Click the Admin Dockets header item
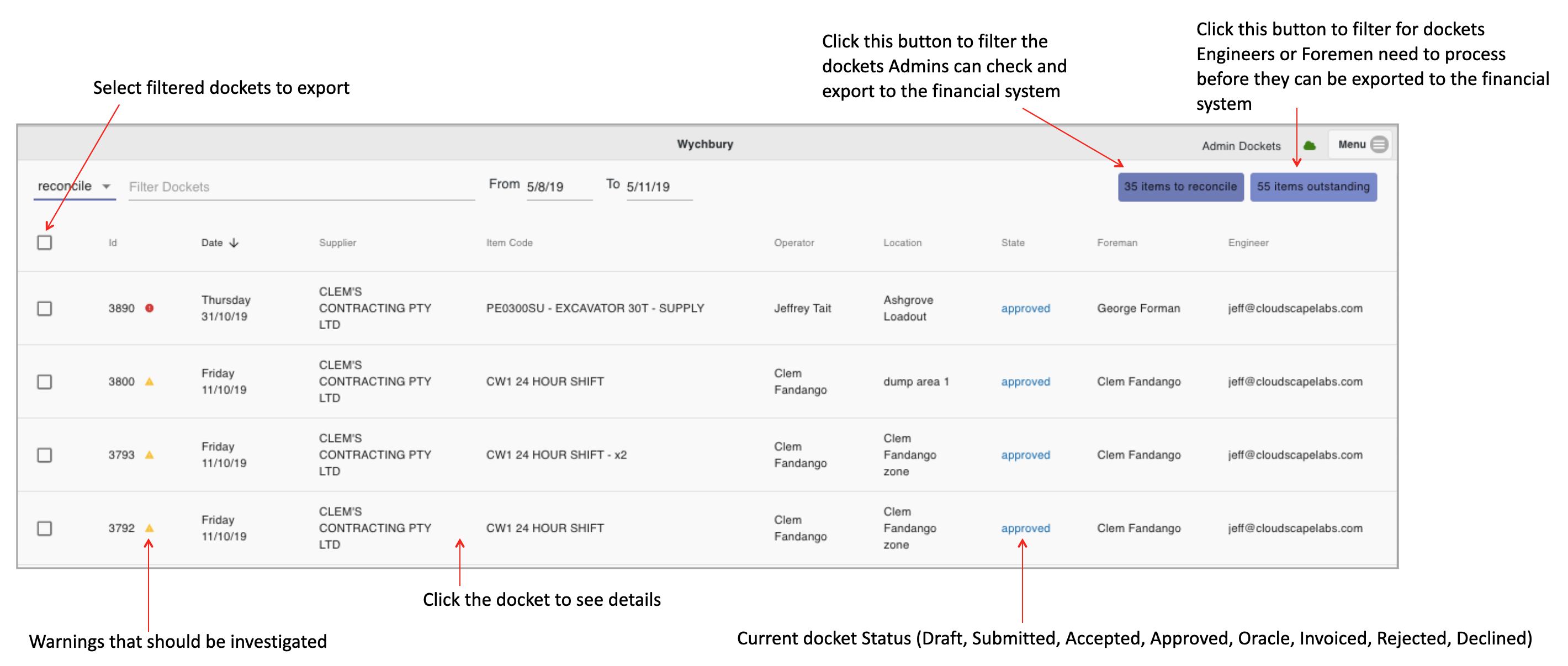 (1241, 146)
